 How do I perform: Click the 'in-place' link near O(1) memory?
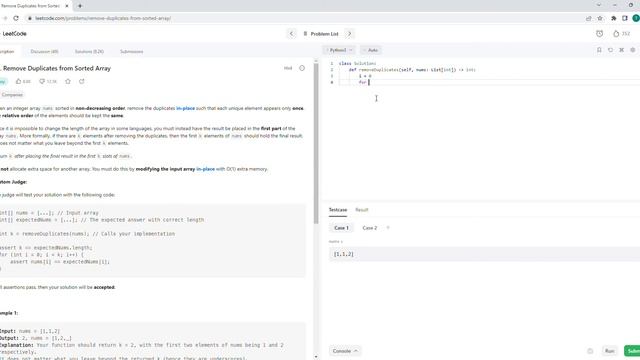[x=205, y=169]
